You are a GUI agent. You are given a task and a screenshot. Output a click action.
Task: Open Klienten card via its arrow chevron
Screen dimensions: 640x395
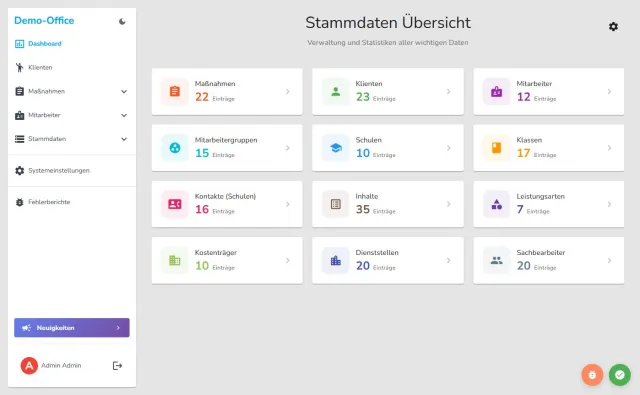[x=449, y=91]
